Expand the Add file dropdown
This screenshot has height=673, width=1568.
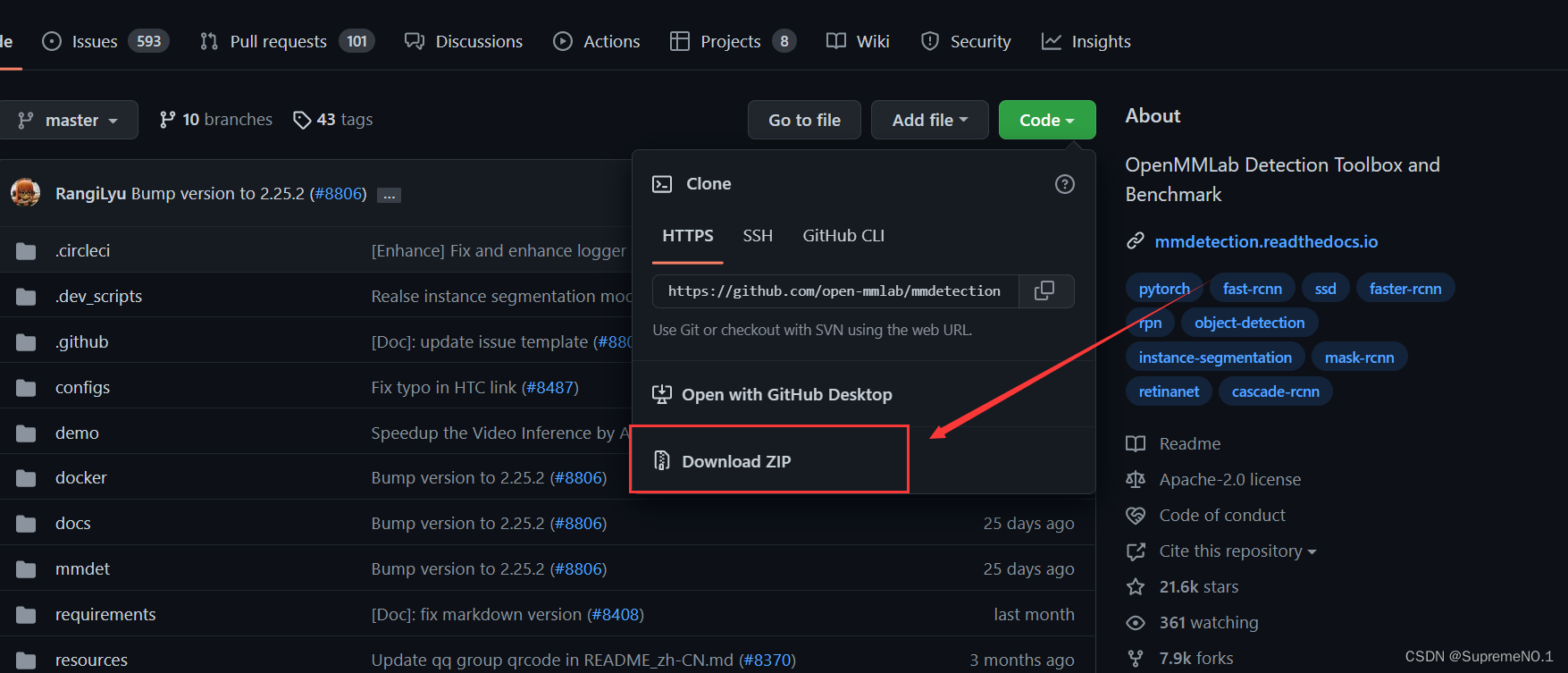(930, 120)
